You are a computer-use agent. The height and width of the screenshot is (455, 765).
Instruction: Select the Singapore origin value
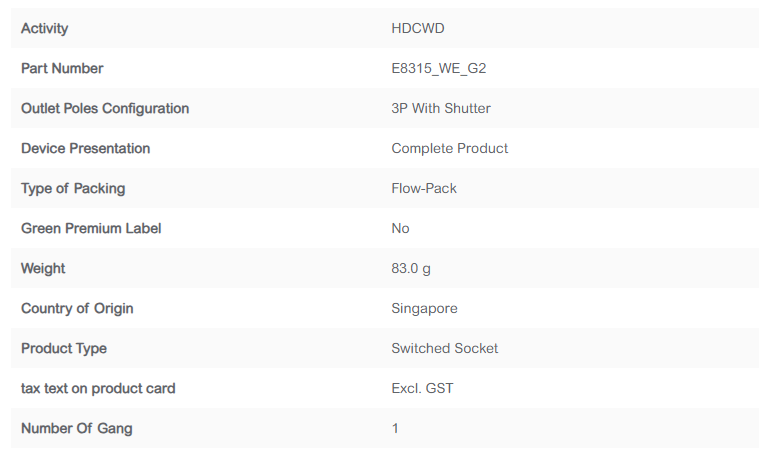tap(425, 308)
